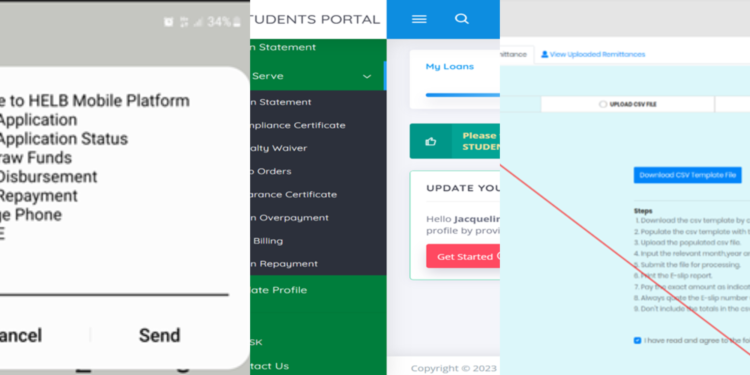Open Billing in the sidebar submenu
Image resolution: width=750 pixels, height=375 pixels.
(x=268, y=241)
